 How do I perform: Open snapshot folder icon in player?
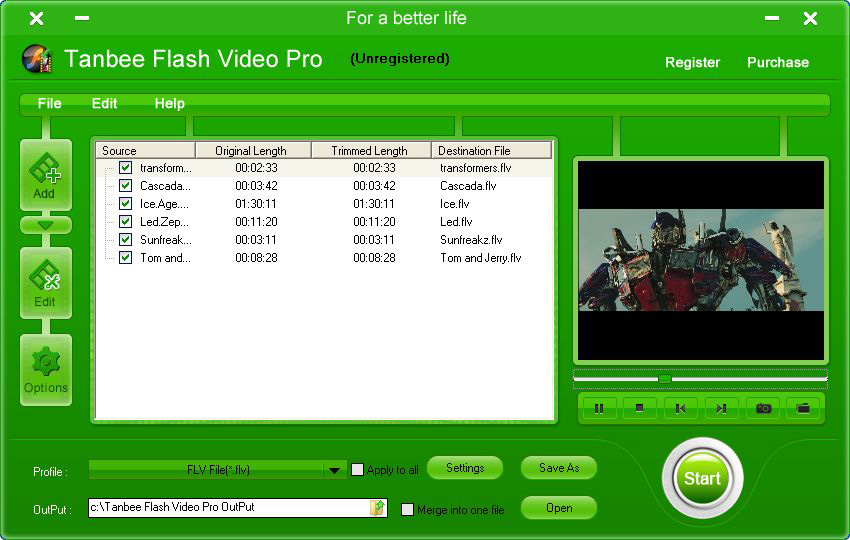803,408
